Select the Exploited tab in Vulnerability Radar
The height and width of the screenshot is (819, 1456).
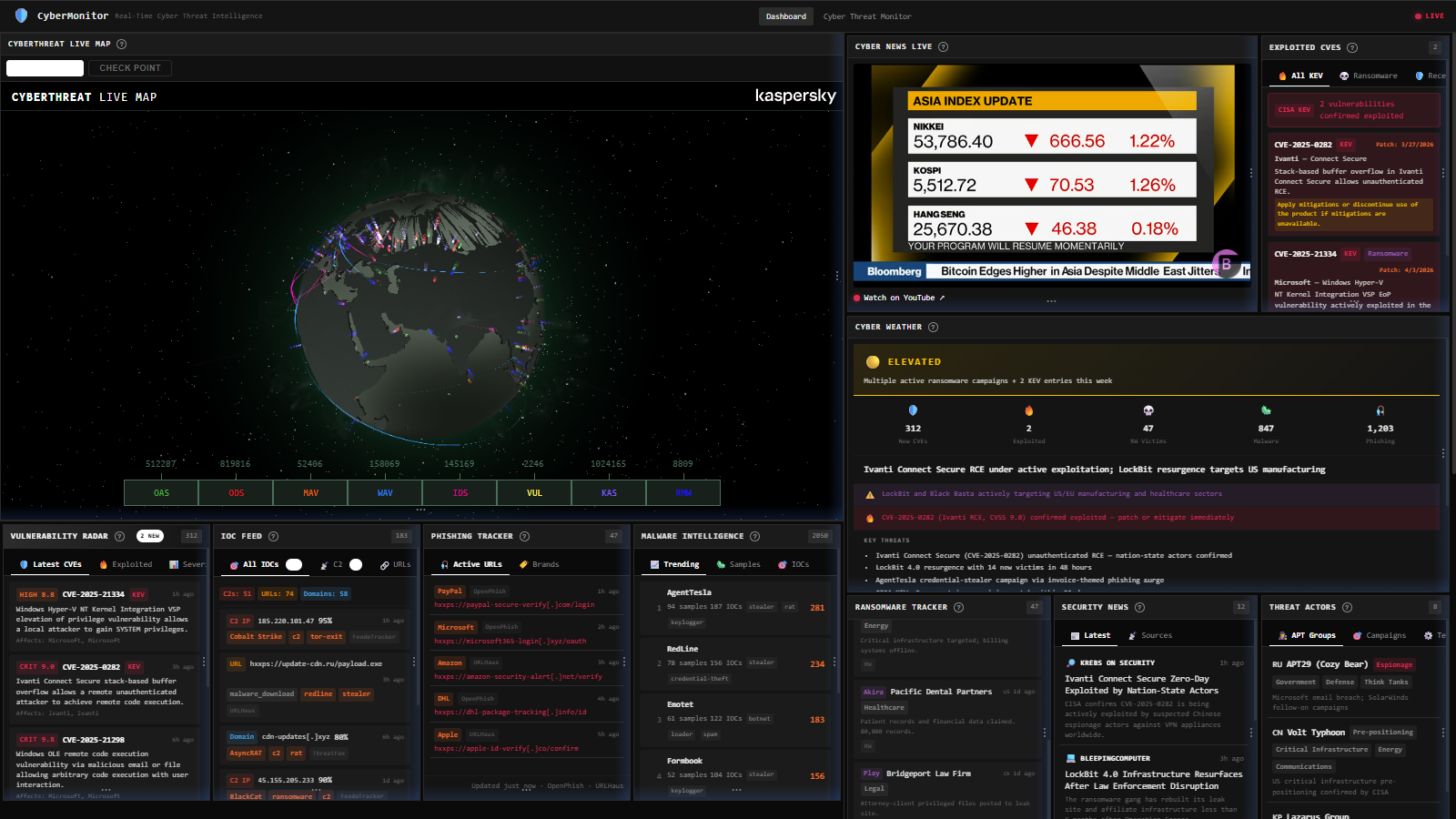(126, 564)
